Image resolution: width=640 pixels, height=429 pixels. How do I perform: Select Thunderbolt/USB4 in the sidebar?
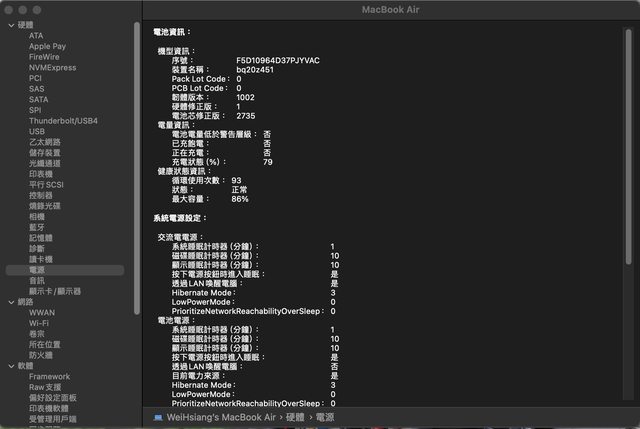click(x=63, y=121)
